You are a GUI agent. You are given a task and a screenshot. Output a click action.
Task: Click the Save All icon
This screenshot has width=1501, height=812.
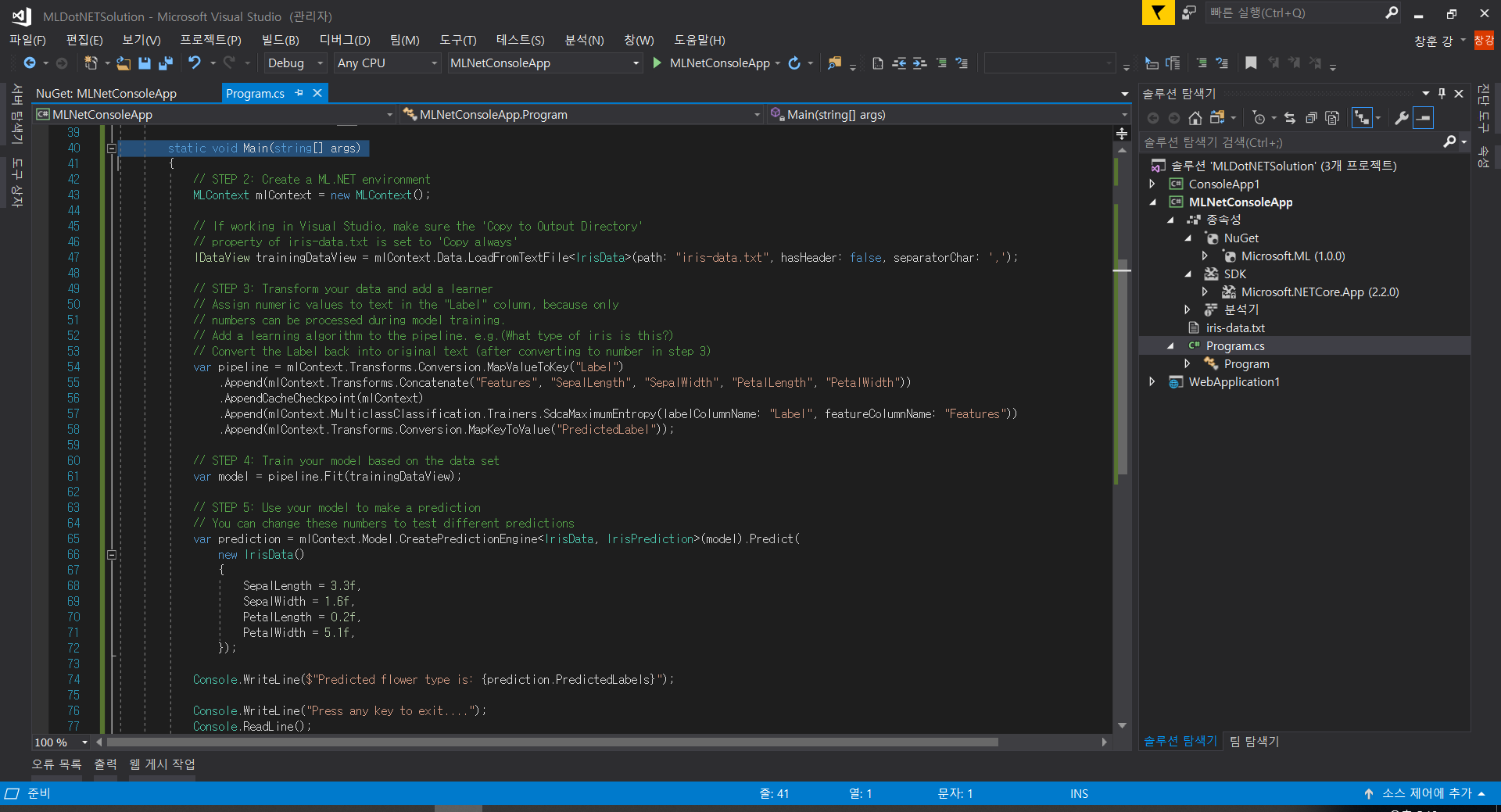pyautogui.click(x=166, y=63)
